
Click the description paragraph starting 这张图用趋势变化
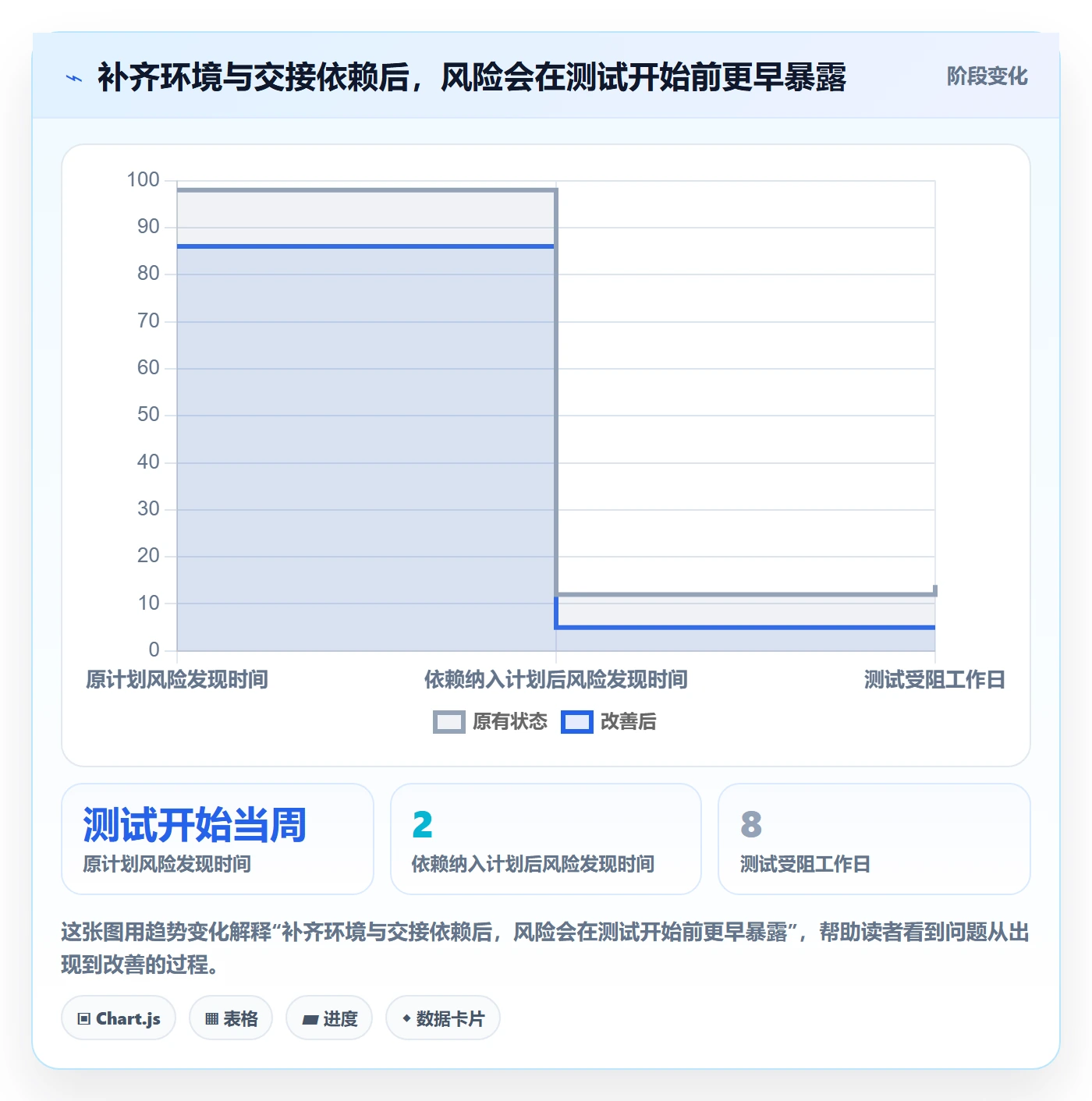pyautogui.click(x=545, y=948)
